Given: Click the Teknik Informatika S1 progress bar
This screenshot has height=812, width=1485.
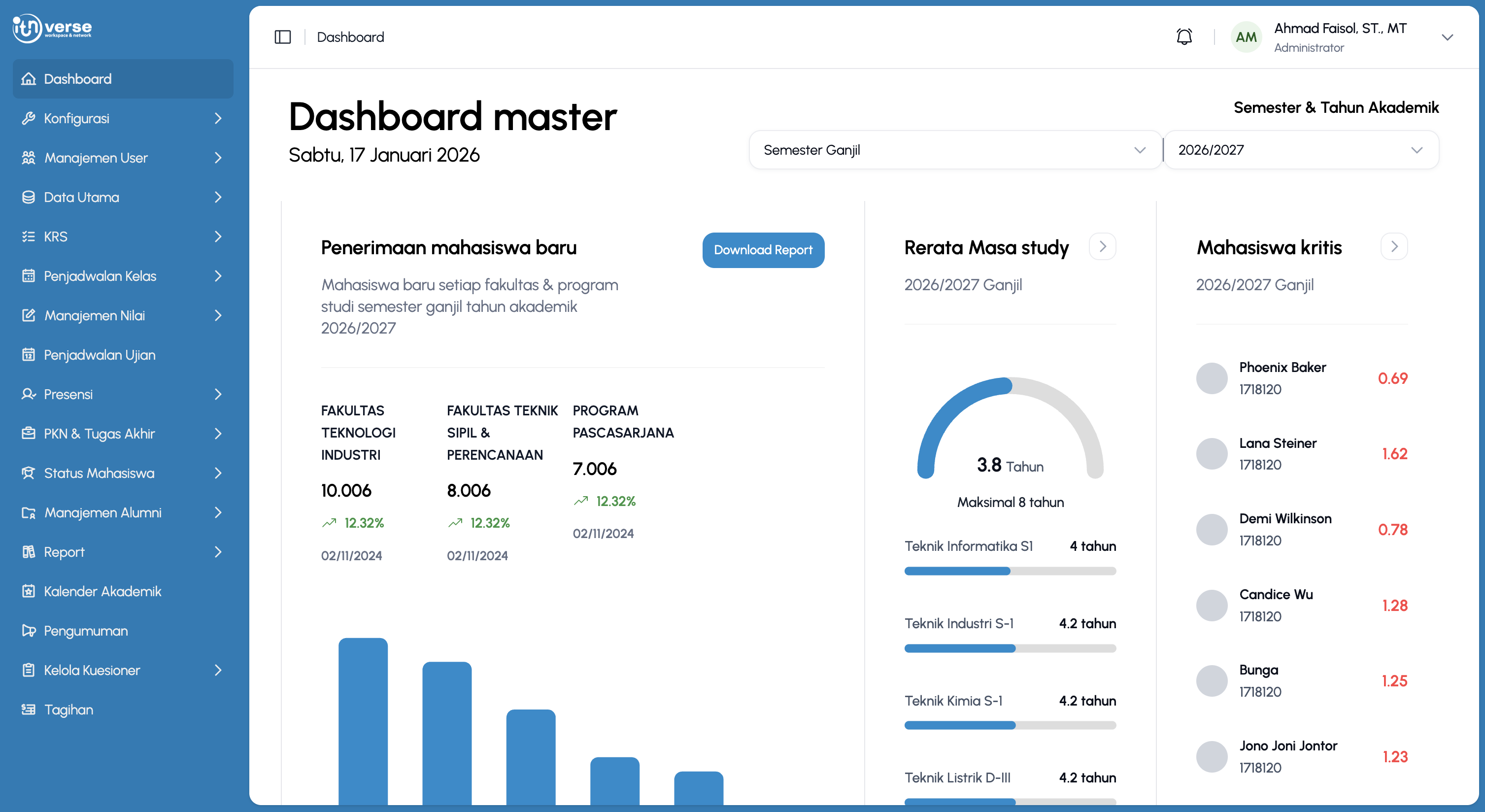Looking at the screenshot, I should pyautogui.click(x=1010, y=571).
